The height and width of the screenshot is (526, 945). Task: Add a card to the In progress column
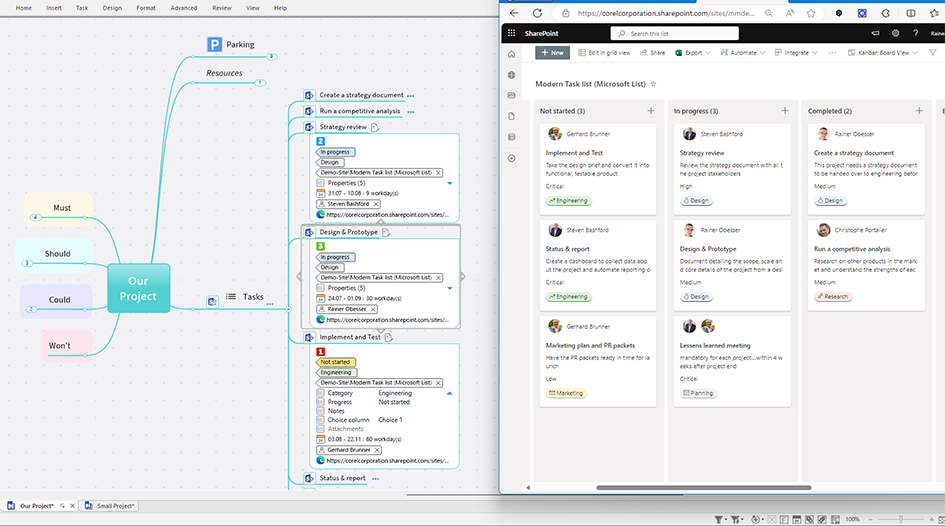tap(785, 111)
